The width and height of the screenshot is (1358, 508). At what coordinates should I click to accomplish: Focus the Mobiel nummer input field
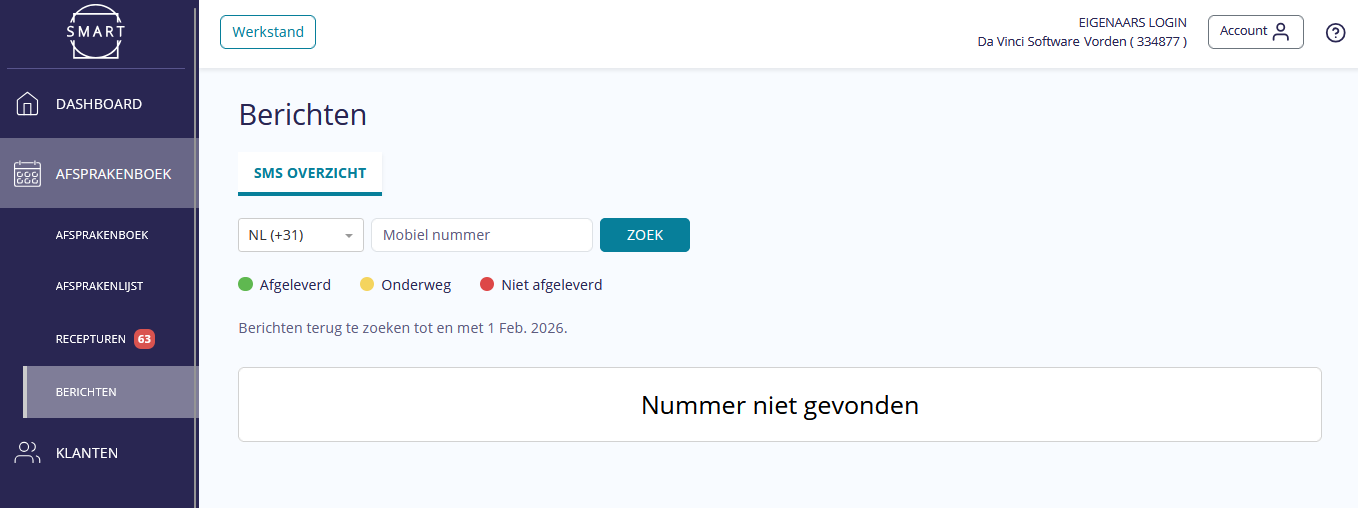(482, 236)
